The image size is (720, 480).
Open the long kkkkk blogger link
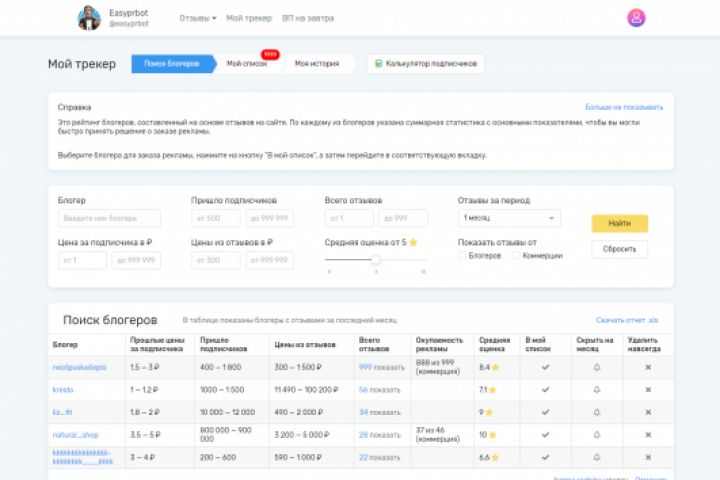[x=83, y=457]
